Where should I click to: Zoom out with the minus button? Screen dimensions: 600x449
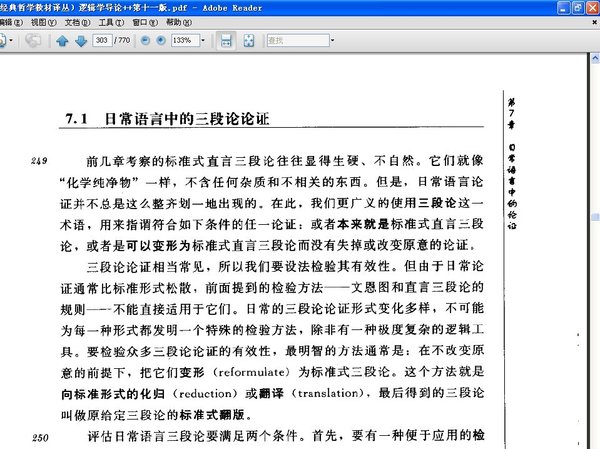click(145, 40)
